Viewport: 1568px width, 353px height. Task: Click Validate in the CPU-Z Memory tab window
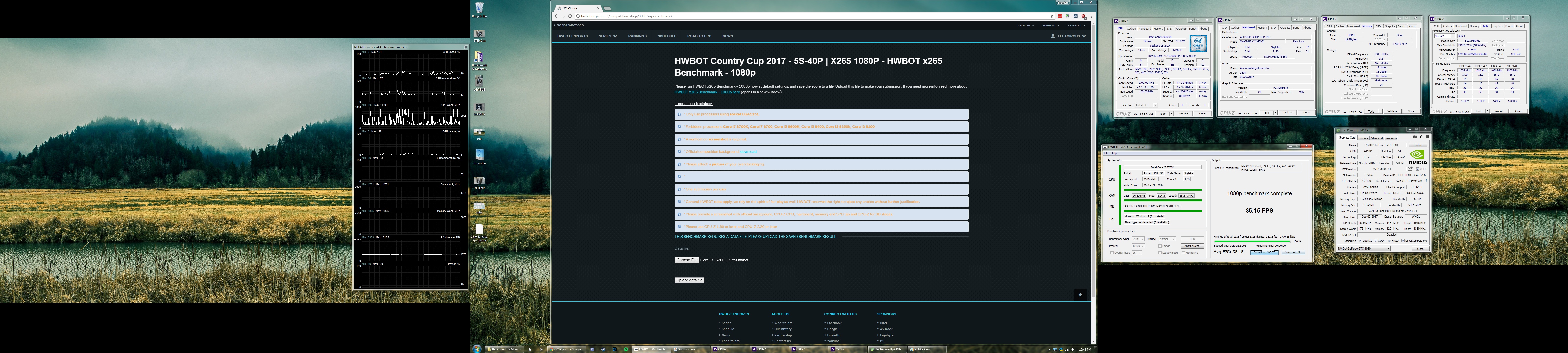(x=1392, y=111)
